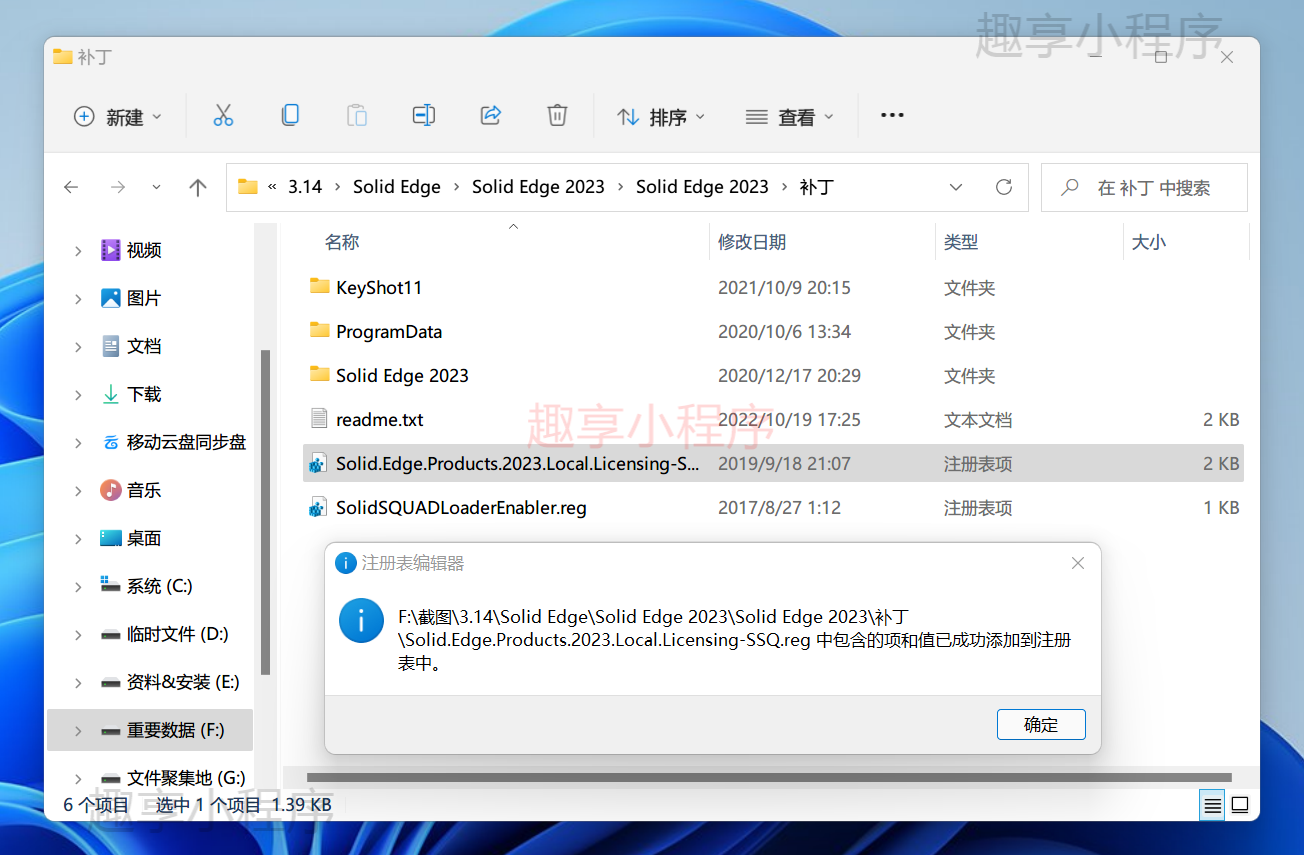The image size is (1304, 855).
Task: Open the 查看 view dropdown
Action: coord(790,117)
